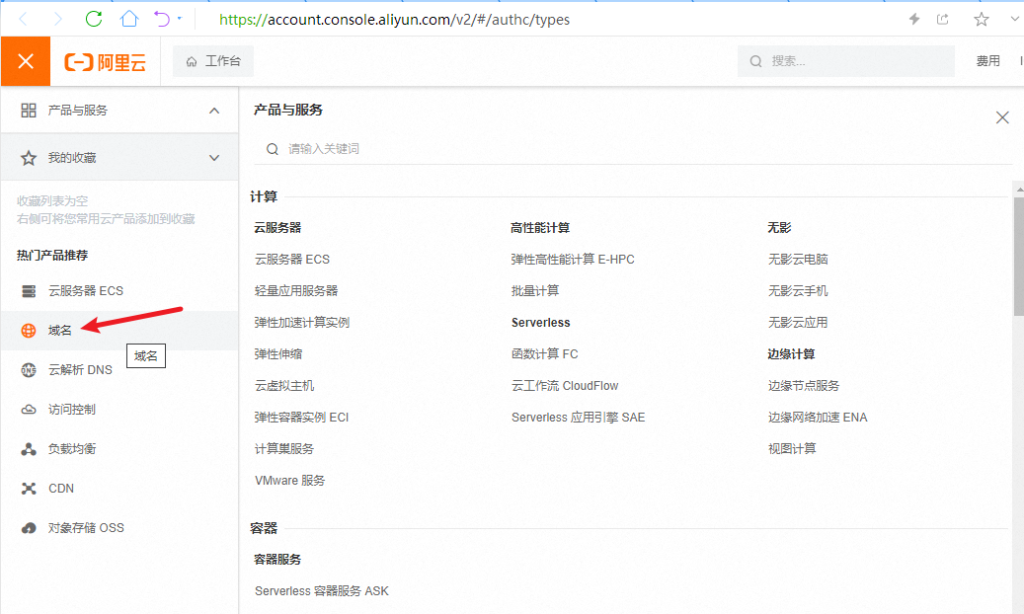Screen dimensions: 1024x614
Task: Open the 云服务器 ECS product link
Action: tap(292, 259)
